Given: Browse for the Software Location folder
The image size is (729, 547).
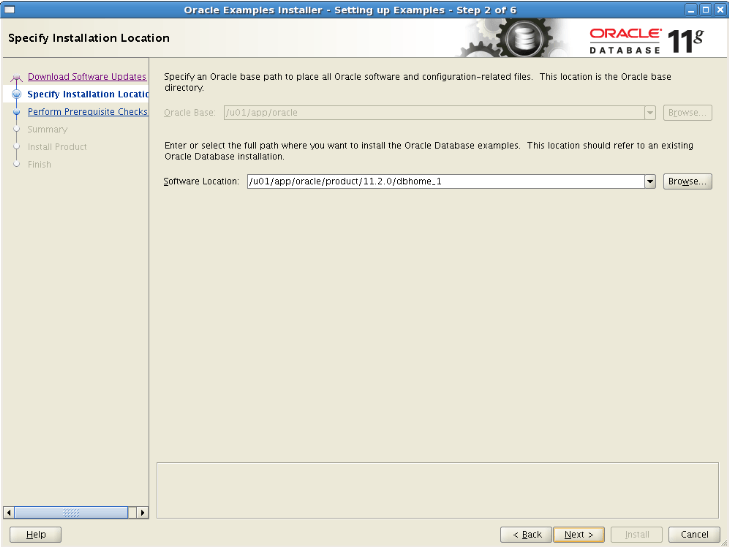Looking at the screenshot, I should [687, 181].
